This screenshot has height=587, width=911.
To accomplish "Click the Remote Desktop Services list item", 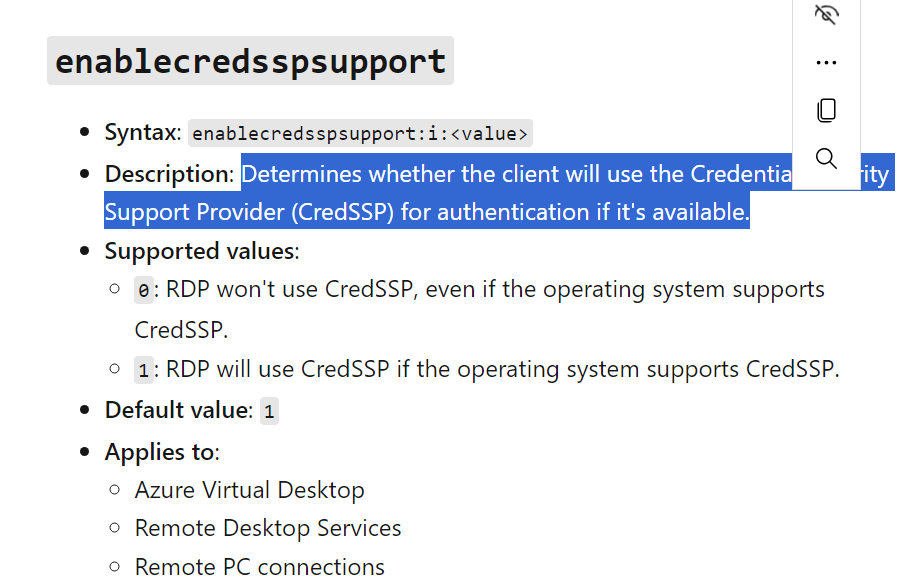I will 268,528.
